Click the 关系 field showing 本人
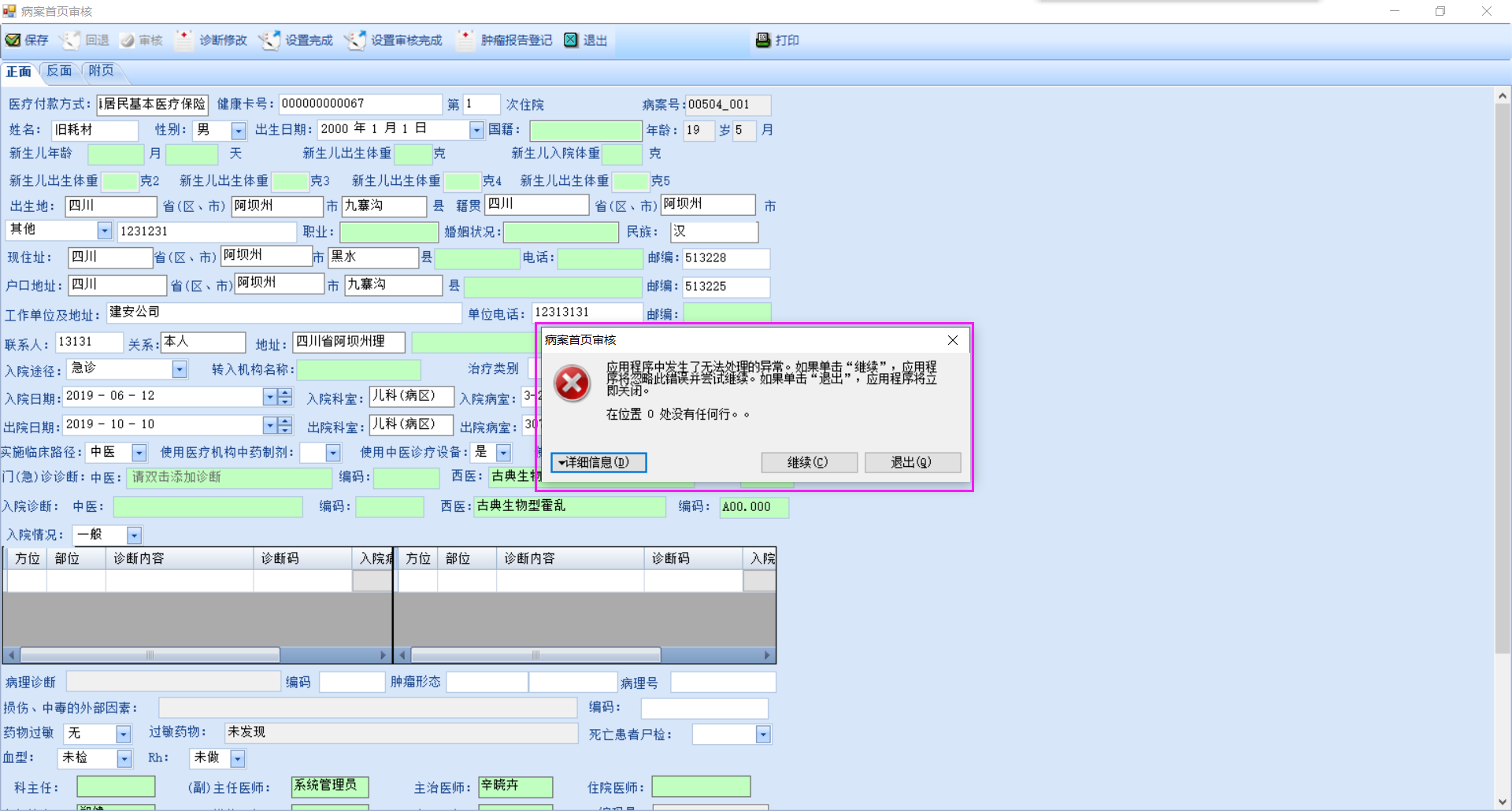The width and height of the screenshot is (1512, 811). (x=203, y=343)
